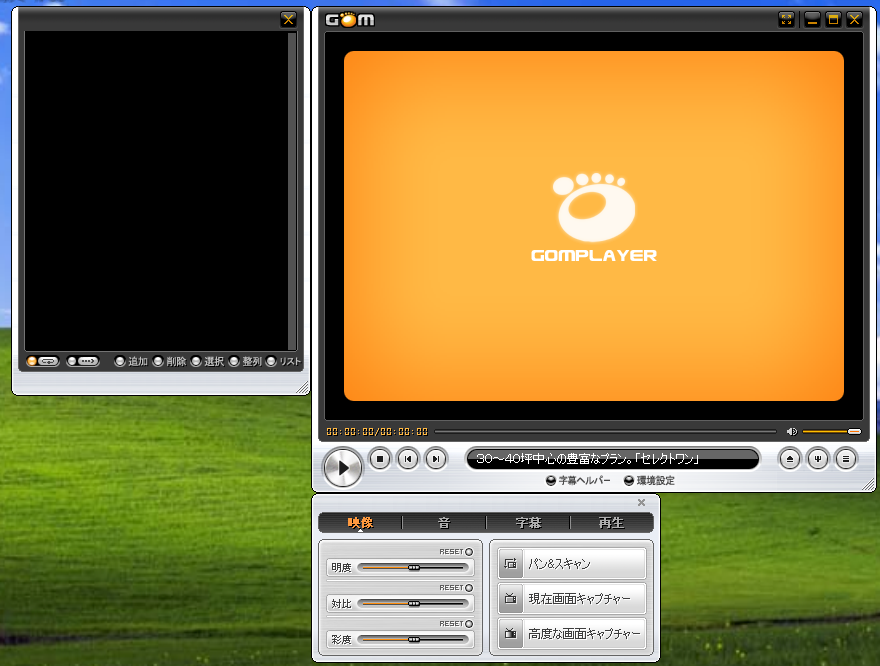Click 現在画面キャプチャー button
Viewport: 880px width, 666px height.
pos(572,599)
